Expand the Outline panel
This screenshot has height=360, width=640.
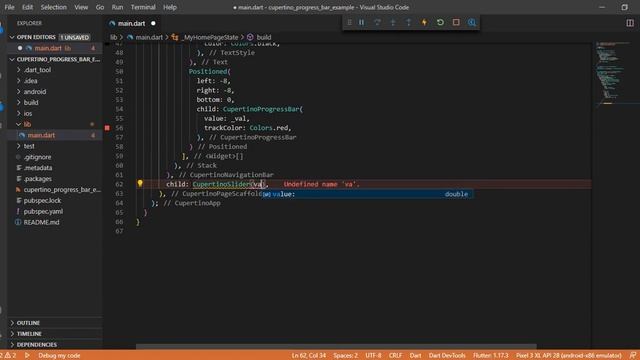tap(54, 323)
